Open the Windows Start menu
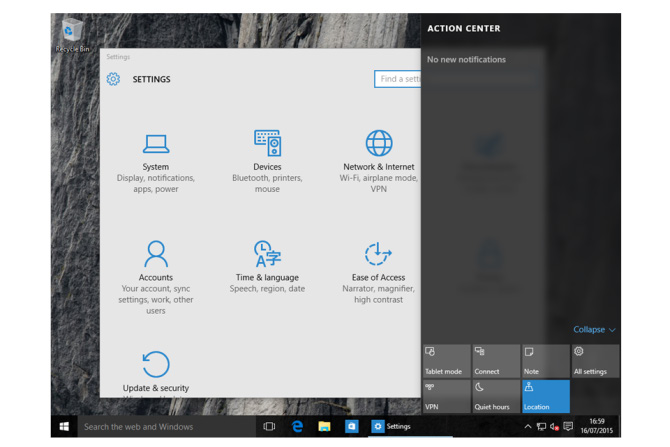670x447 pixels. click(64, 426)
